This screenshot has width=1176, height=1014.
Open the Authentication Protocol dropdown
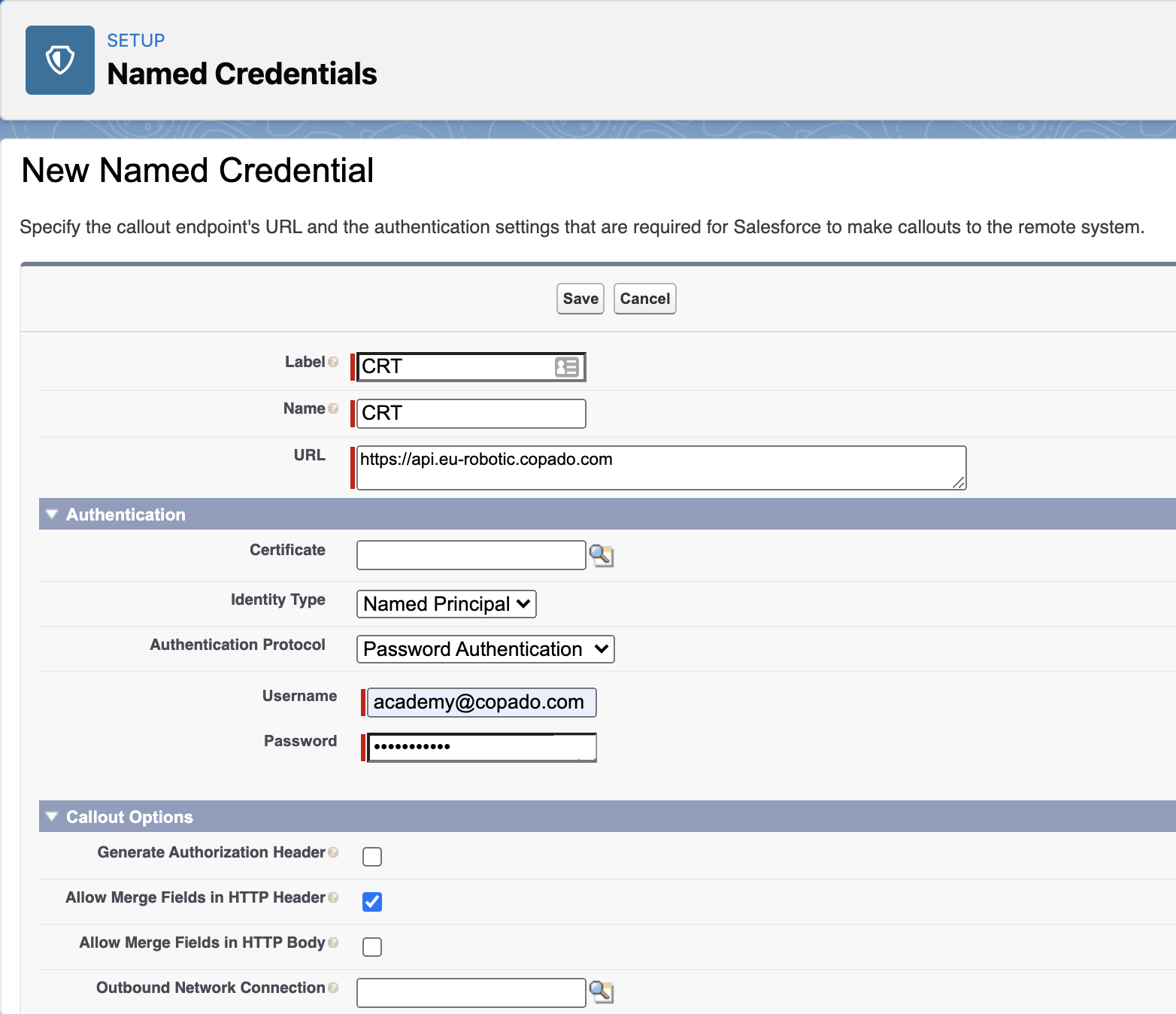click(x=486, y=649)
